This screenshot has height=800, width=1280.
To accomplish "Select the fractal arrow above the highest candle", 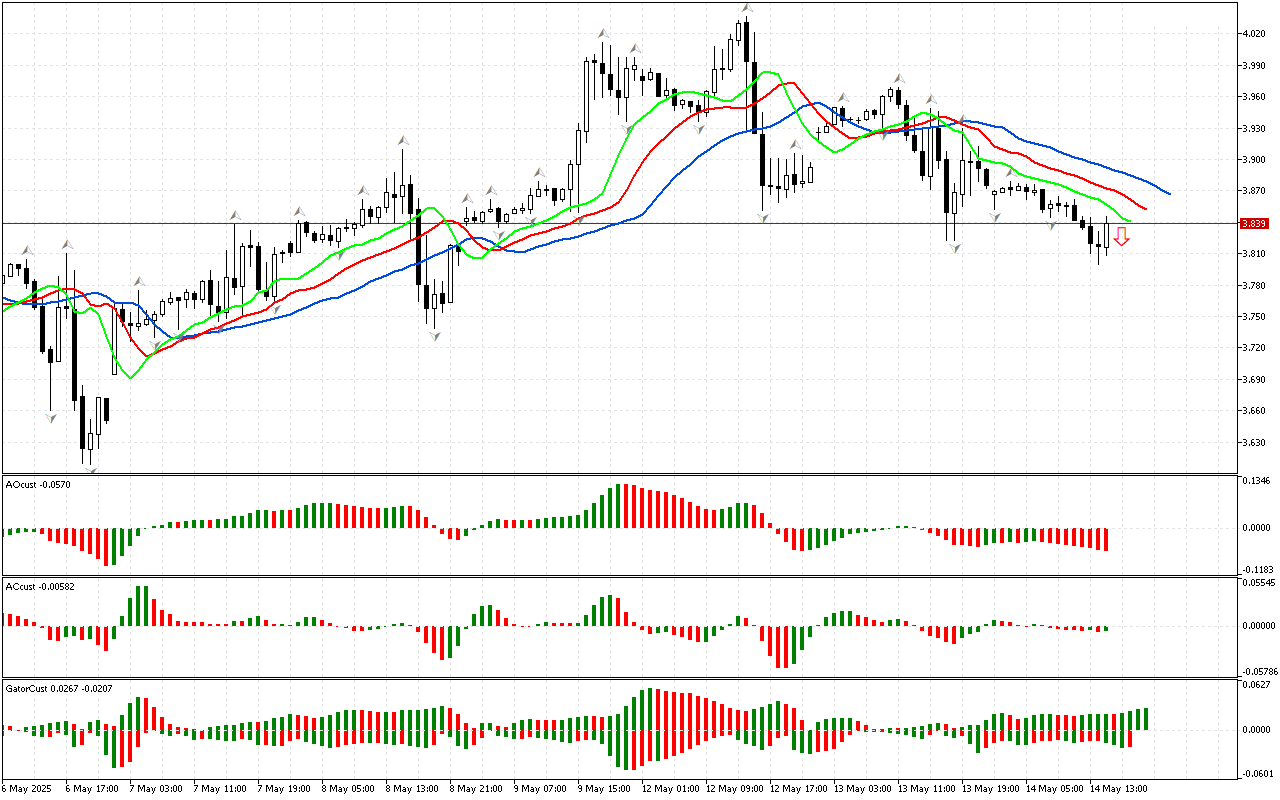I will (746, 8).
